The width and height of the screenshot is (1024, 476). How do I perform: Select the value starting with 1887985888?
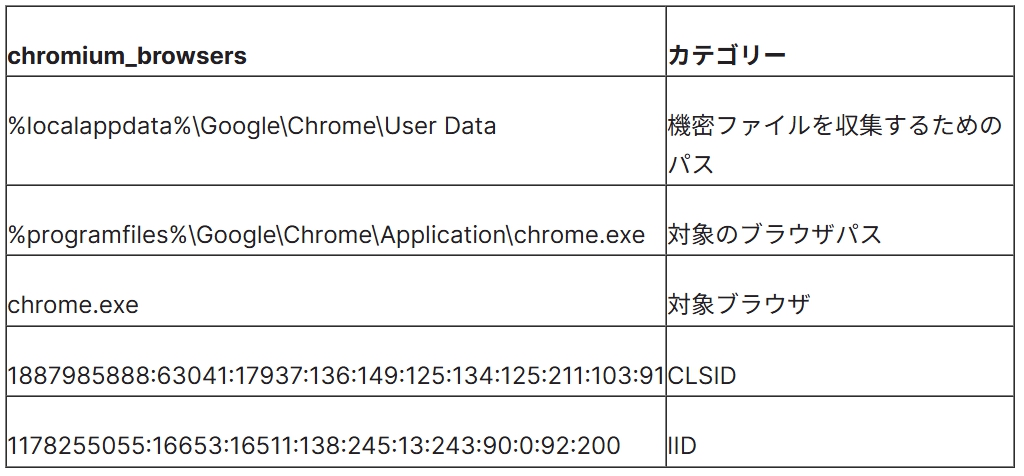(x=336, y=376)
